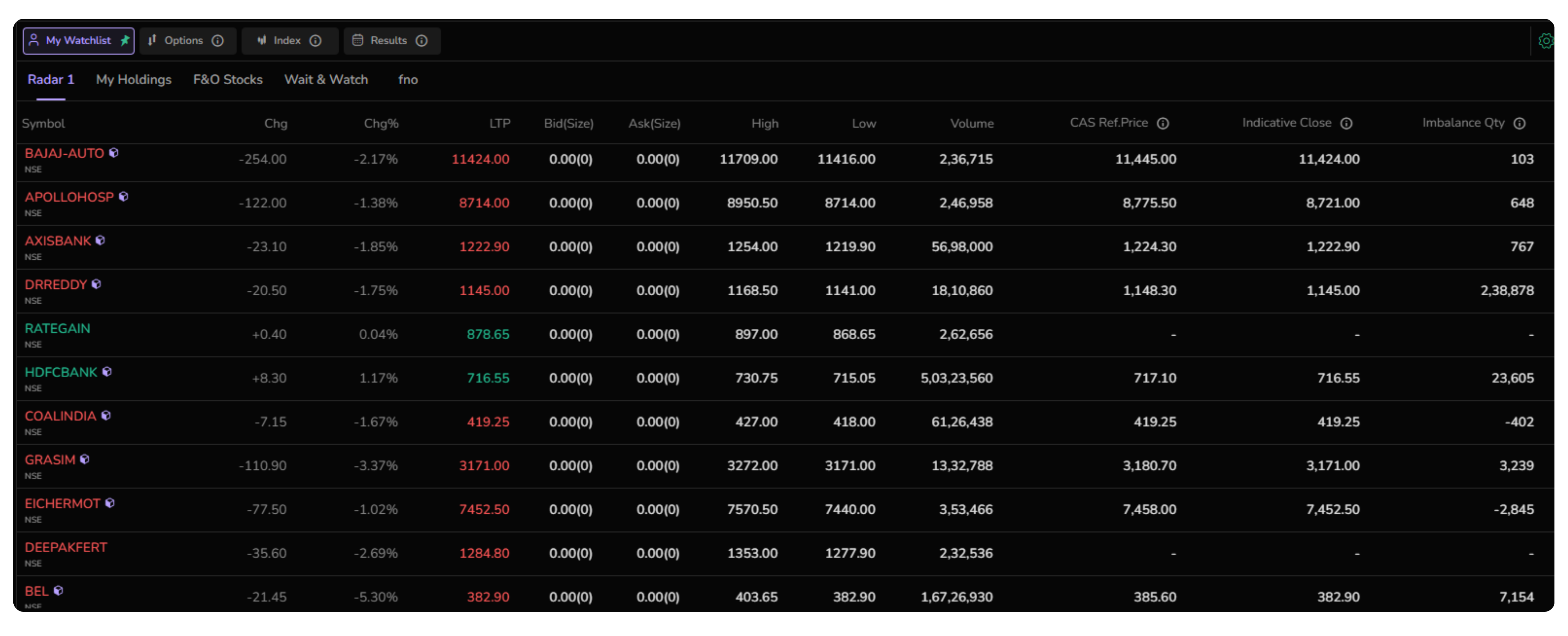
Task: Click the badge icon next to GRASIM
Action: (x=85, y=459)
